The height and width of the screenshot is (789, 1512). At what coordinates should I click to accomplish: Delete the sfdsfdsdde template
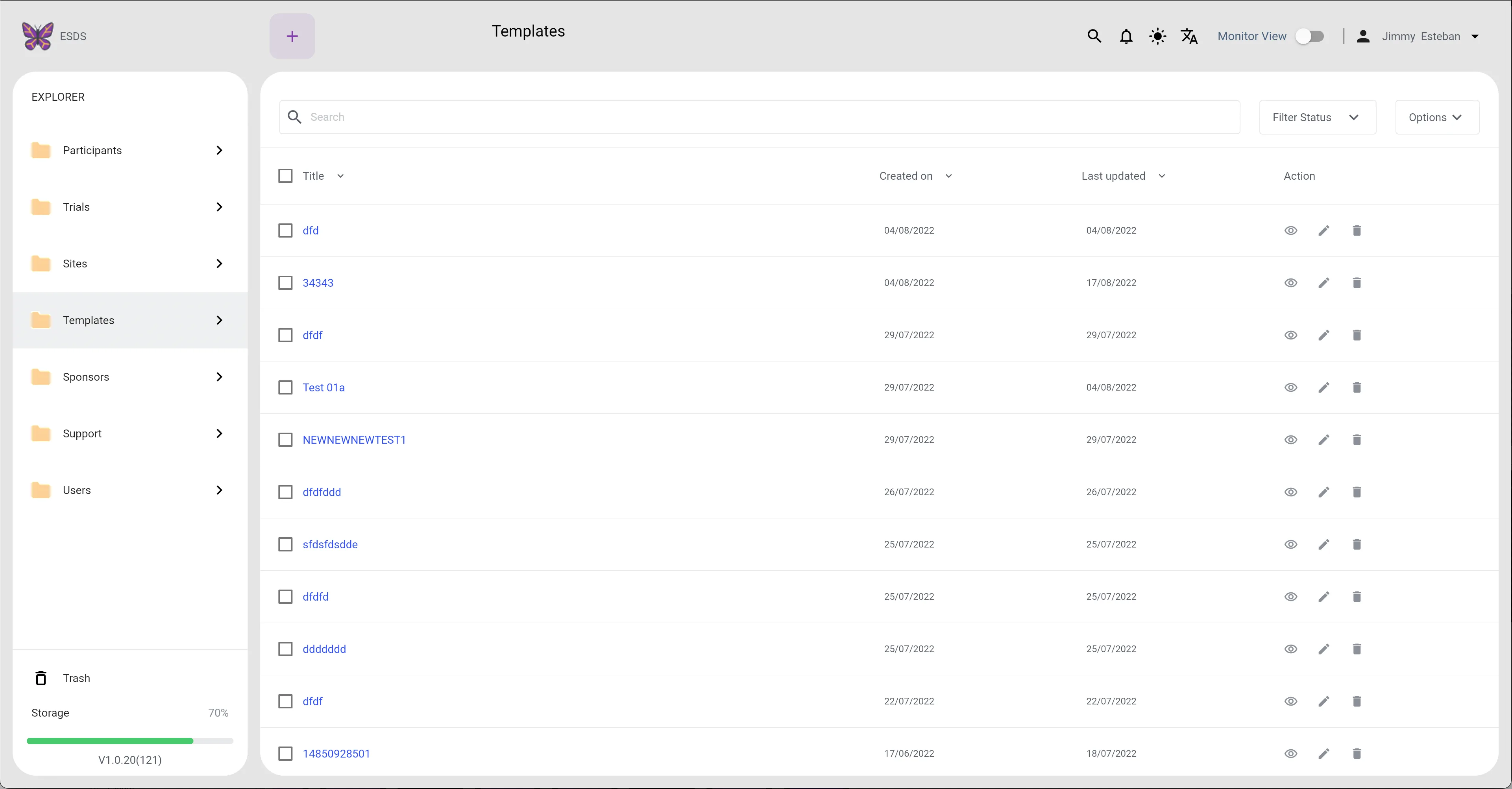tap(1357, 544)
